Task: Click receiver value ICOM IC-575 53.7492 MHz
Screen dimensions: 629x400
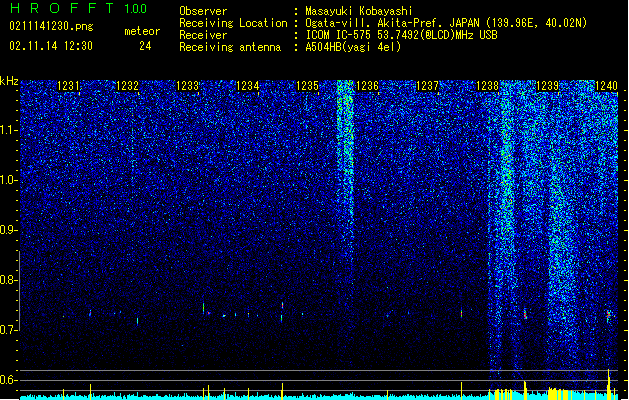Action: 401,35
